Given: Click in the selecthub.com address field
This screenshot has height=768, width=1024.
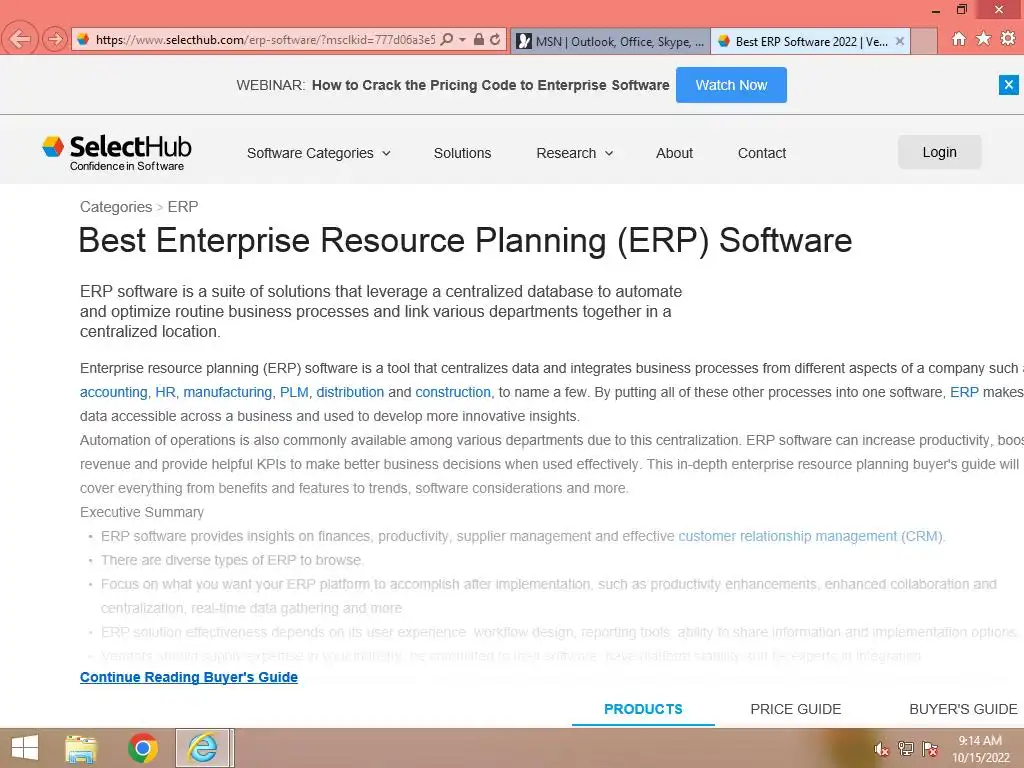Looking at the screenshot, I should point(264,40).
